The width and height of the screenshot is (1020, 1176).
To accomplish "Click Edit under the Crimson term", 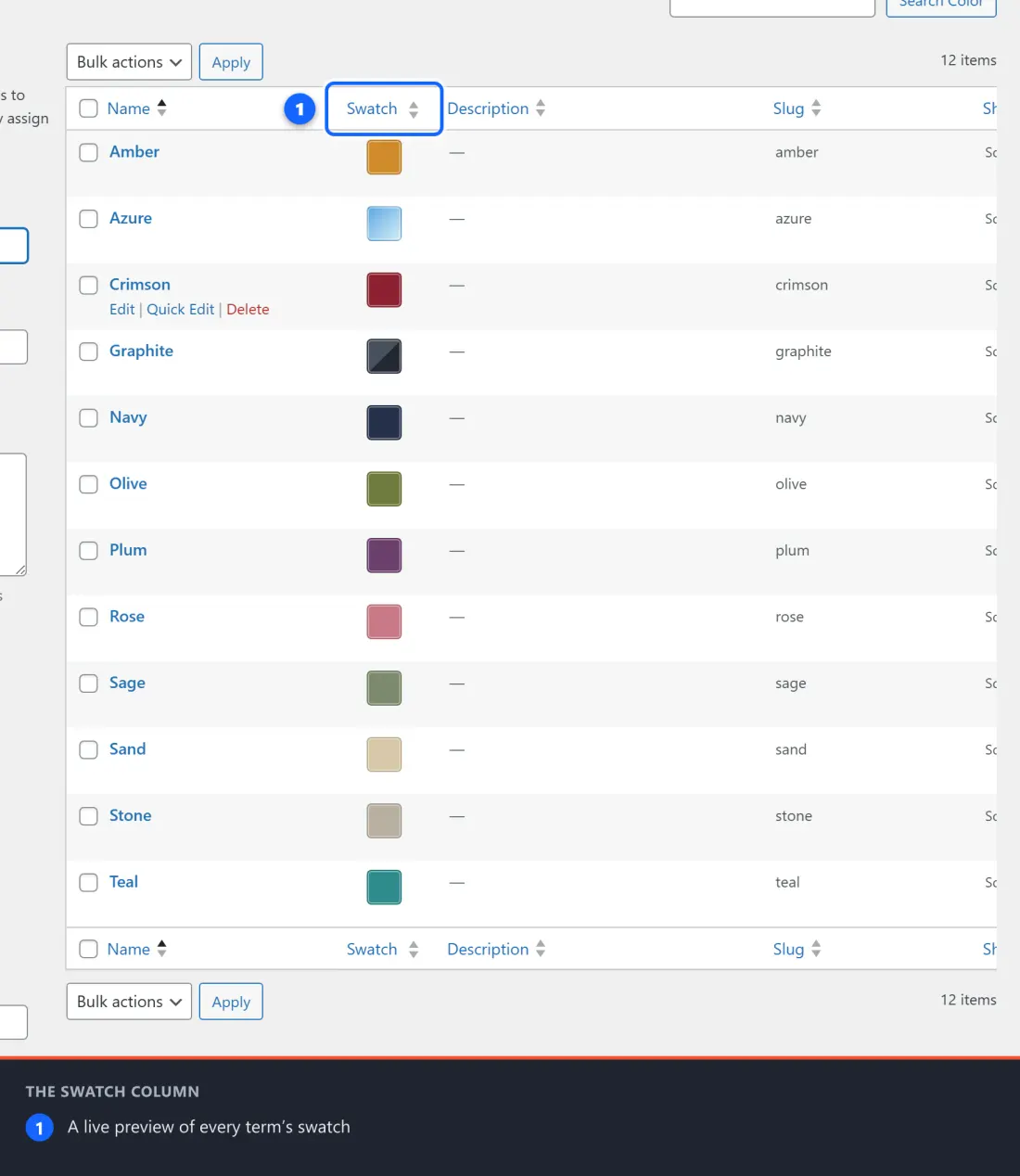I will (121, 310).
